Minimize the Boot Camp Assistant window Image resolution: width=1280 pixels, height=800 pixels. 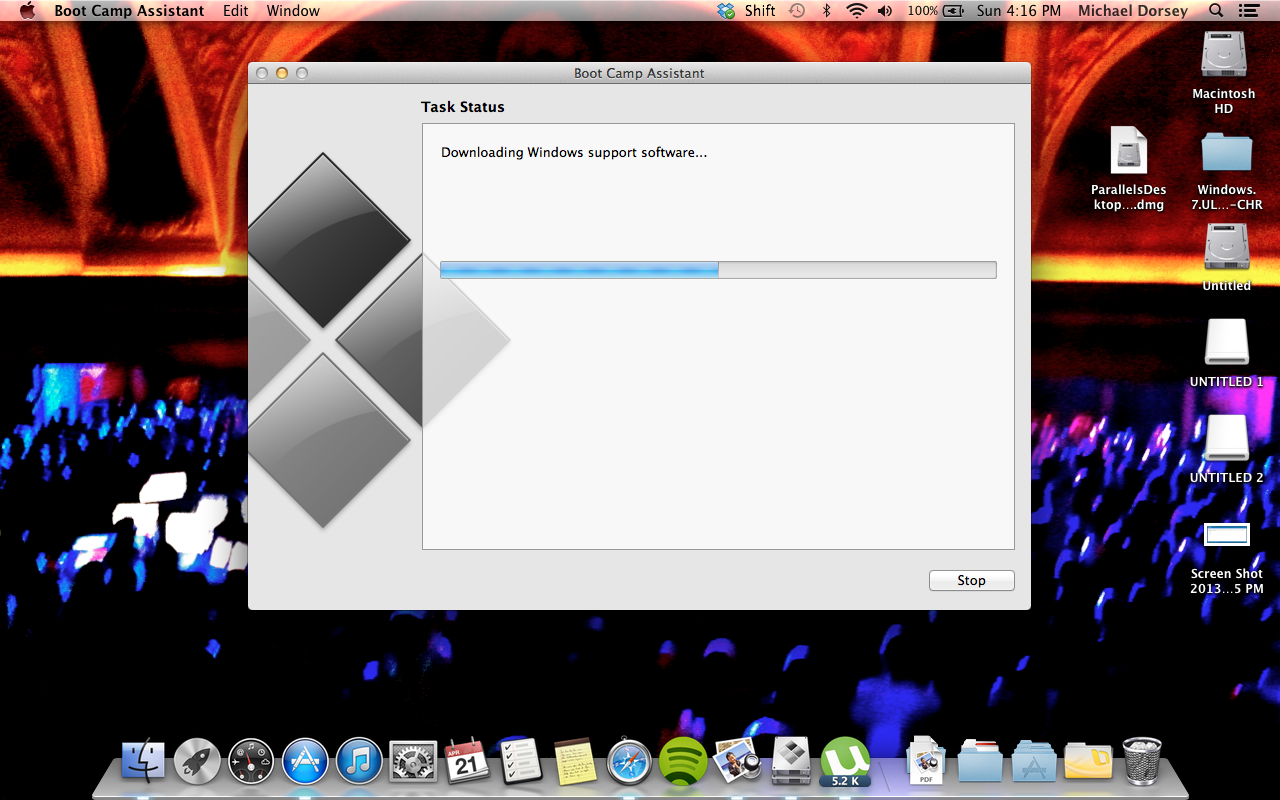pos(282,73)
